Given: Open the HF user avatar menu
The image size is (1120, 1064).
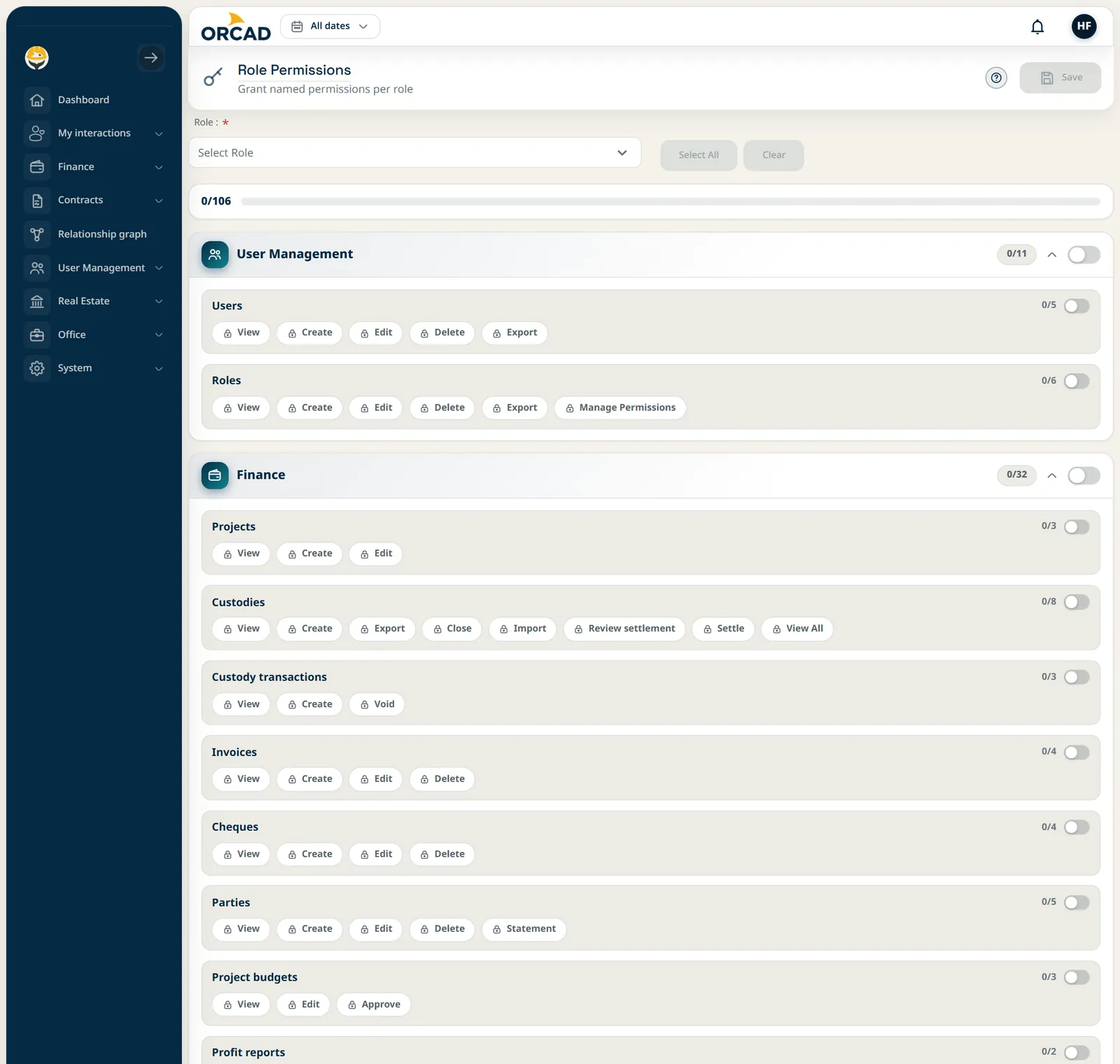Looking at the screenshot, I should 1084,27.
